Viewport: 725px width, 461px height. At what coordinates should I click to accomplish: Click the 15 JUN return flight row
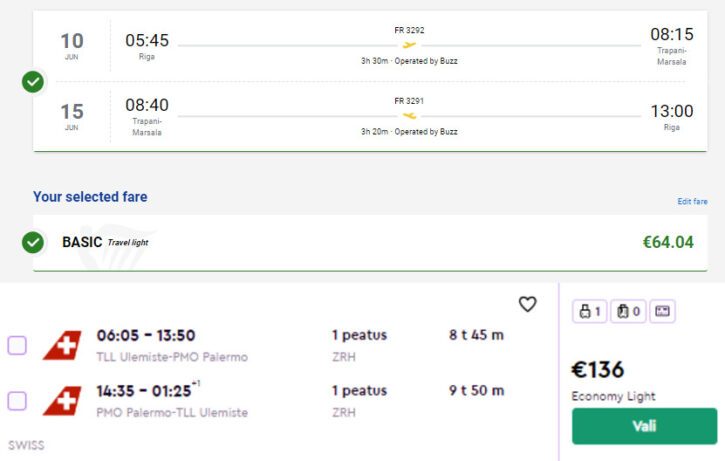370,116
